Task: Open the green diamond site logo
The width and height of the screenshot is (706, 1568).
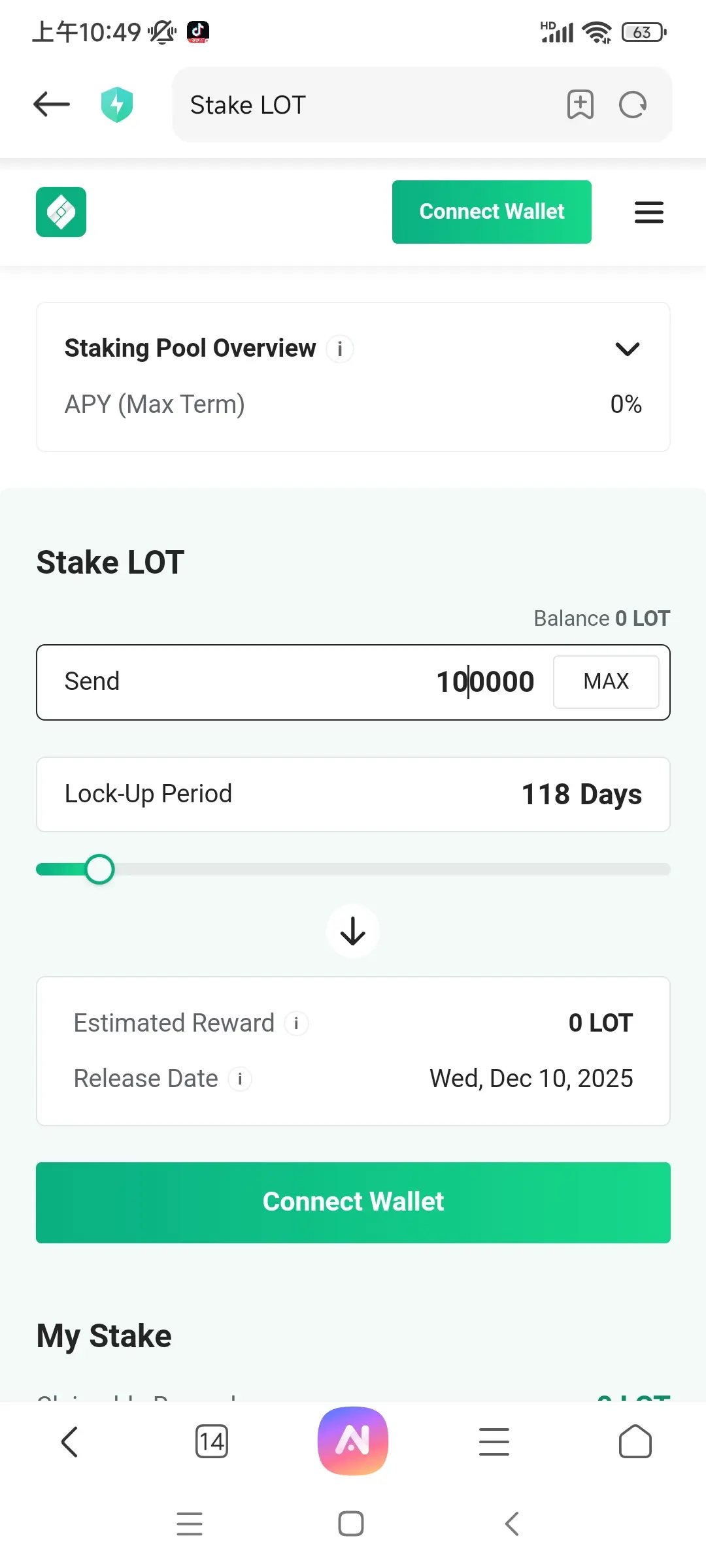Action: (61, 212)
